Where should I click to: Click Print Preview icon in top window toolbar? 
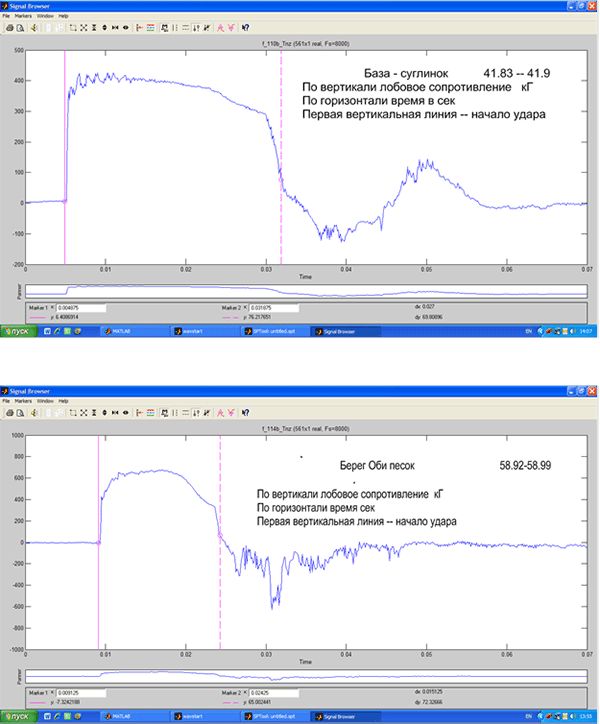pyautogui.click(x=19, y=28)
